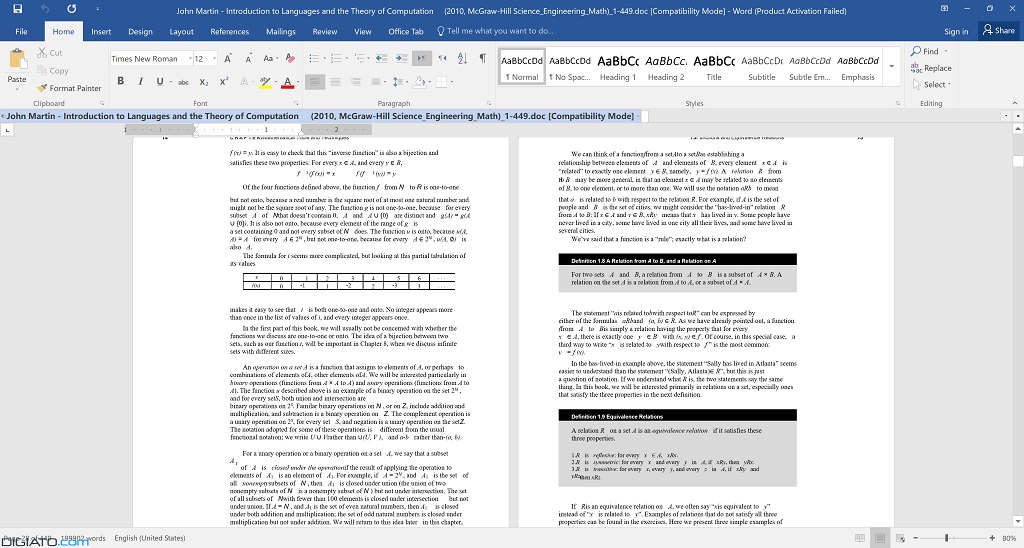The height and width of the screenshot is (548, 1024).
Task: Click the text highlight color marker
Action: click(264, 82)
